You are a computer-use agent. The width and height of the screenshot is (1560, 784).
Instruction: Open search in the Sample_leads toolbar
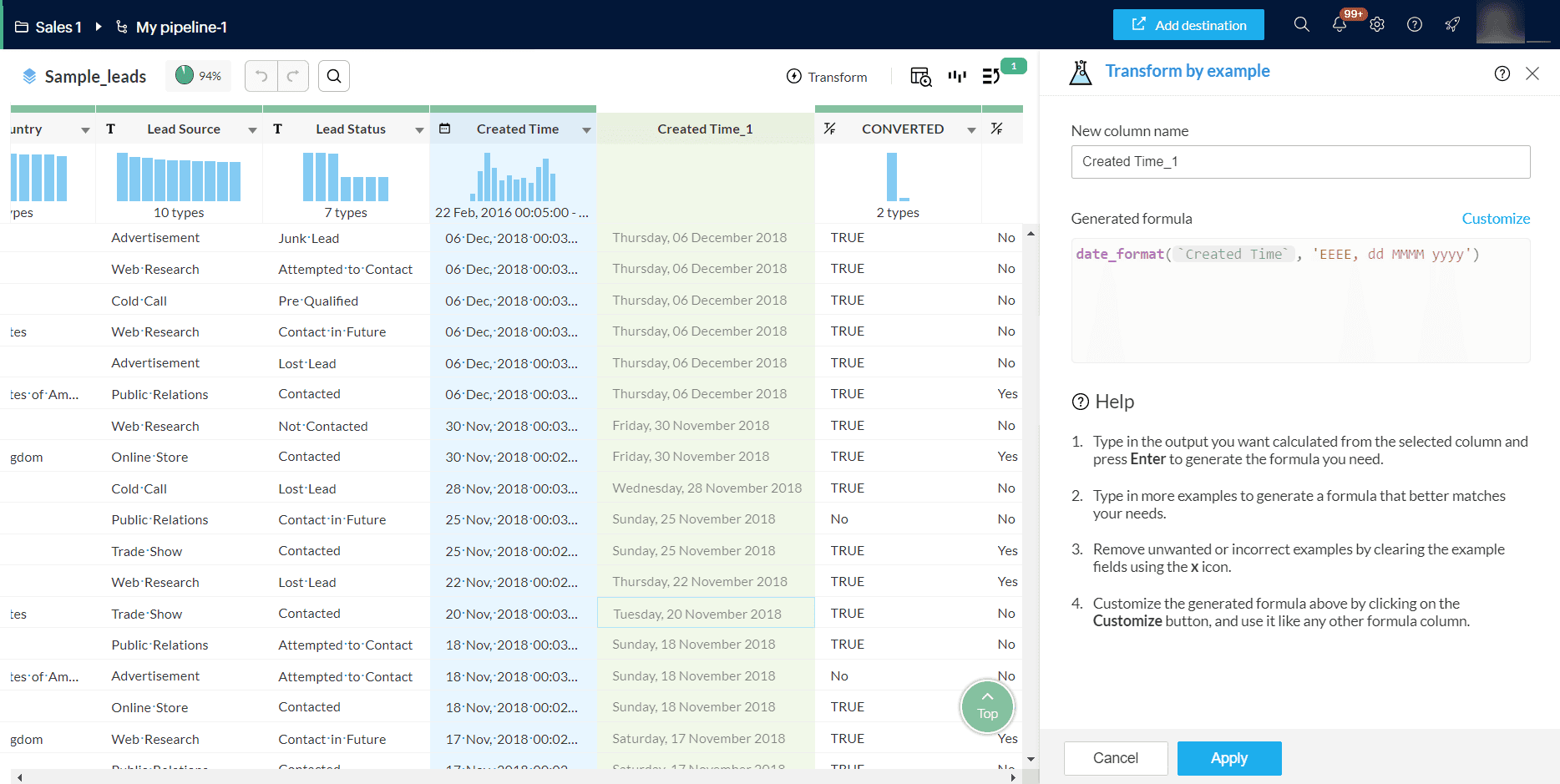(x=334, y=76)
